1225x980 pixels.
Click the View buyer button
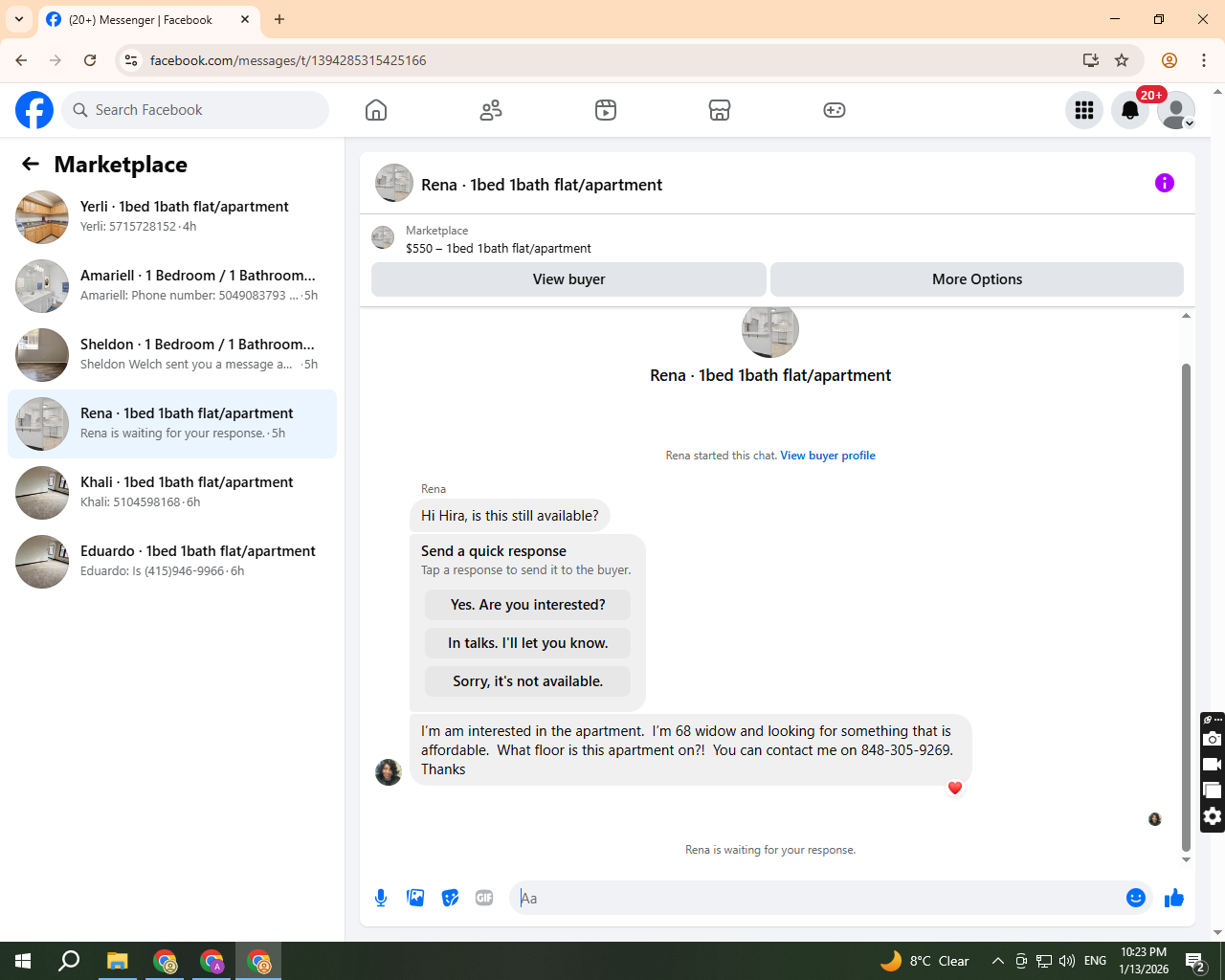click(x=568, y=279)
